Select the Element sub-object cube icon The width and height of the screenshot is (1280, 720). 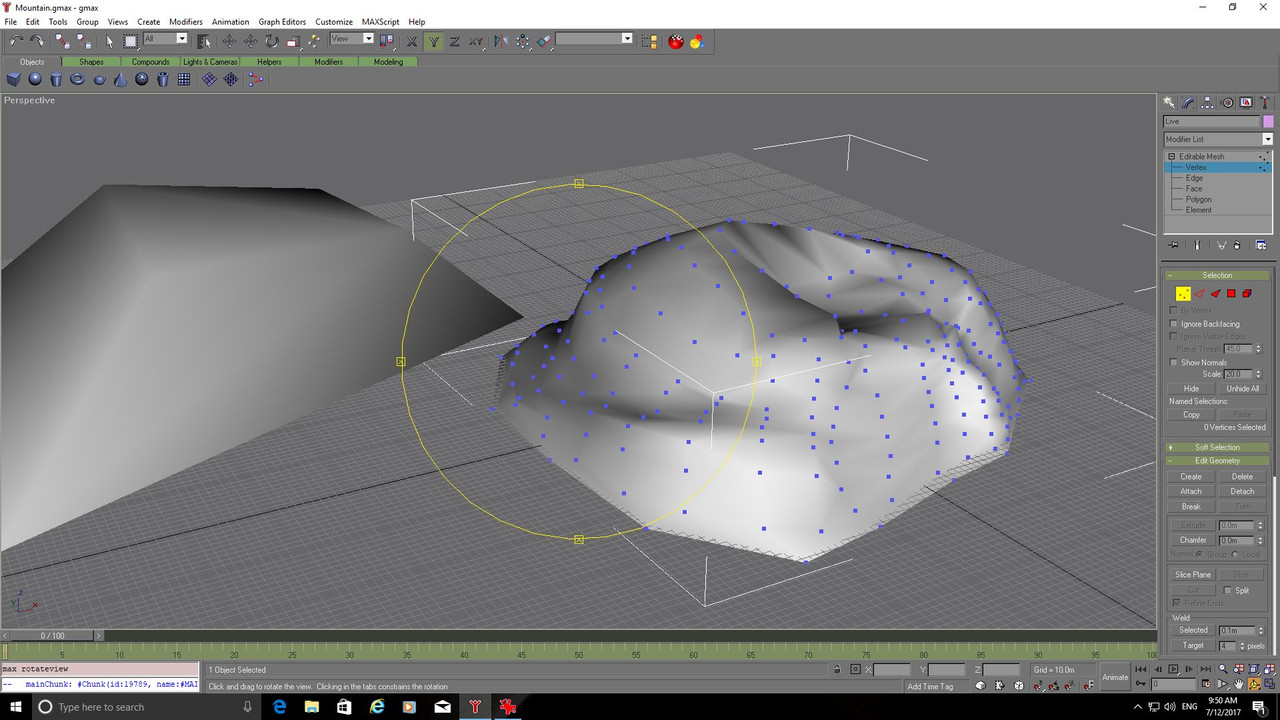click(1247, 293)
